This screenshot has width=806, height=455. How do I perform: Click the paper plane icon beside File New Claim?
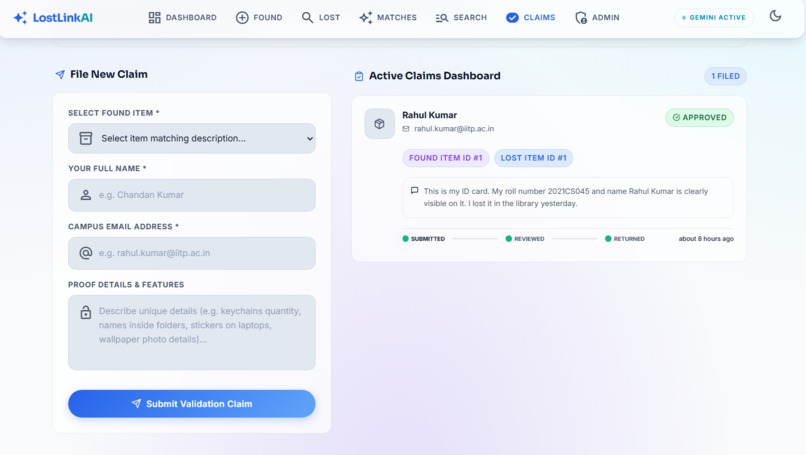(60, 75)
